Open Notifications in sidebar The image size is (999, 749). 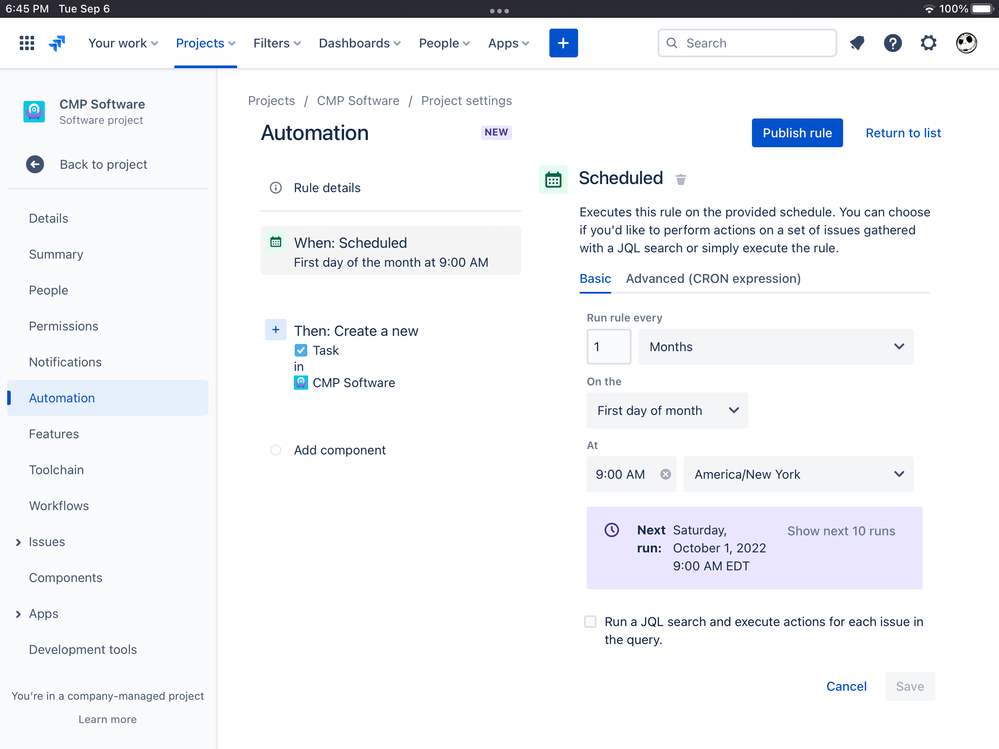point(65,362)
